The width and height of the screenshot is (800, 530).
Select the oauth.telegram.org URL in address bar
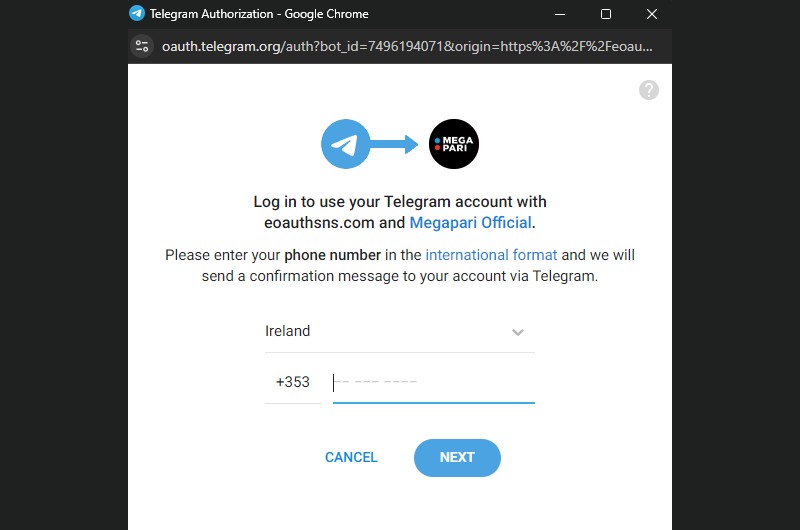(x=407, y=46)
